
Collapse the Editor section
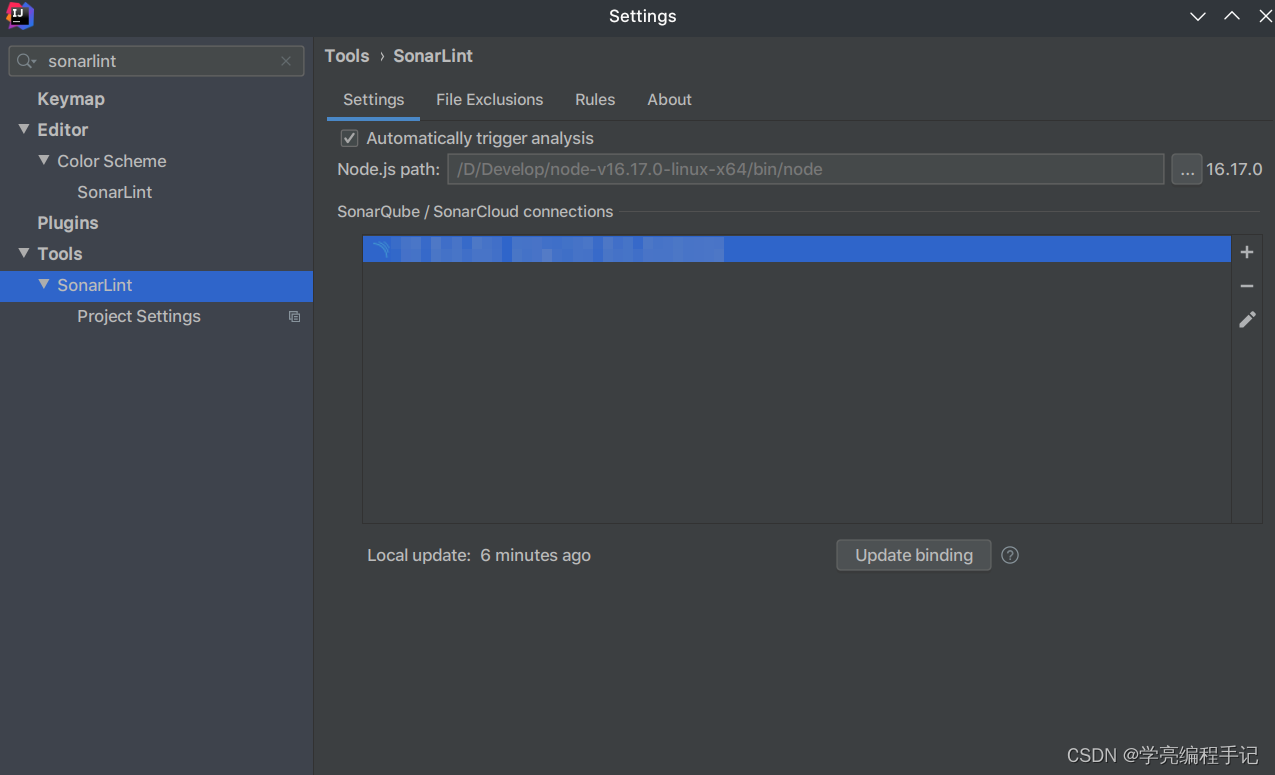pos(22,129)
